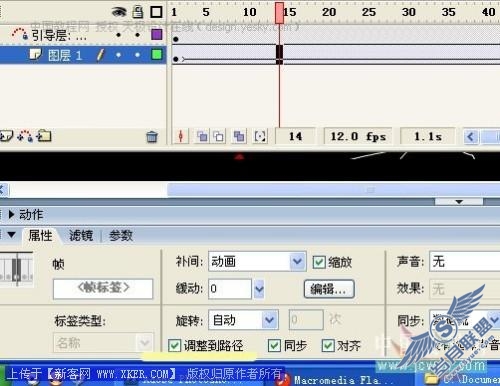Toggle lock dot of 图层 1
Viewport: 500px width, 386px height.
click(137, 55)
